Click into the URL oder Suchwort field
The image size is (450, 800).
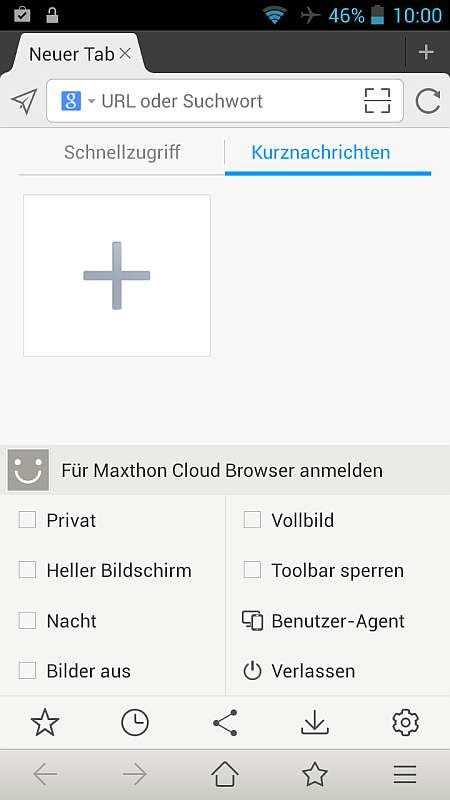point(225,101)
